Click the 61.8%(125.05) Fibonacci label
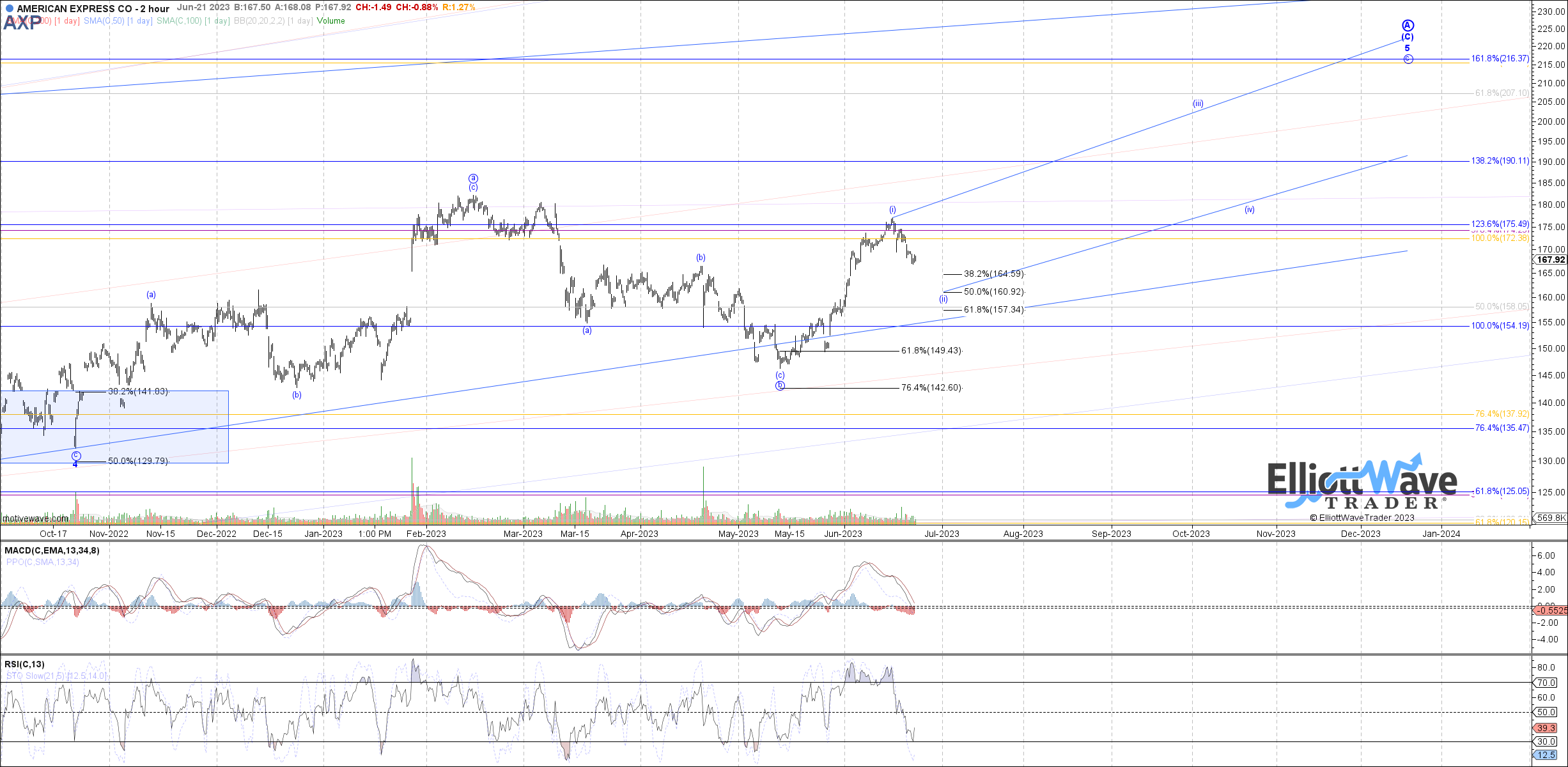 coord(1502,491)
